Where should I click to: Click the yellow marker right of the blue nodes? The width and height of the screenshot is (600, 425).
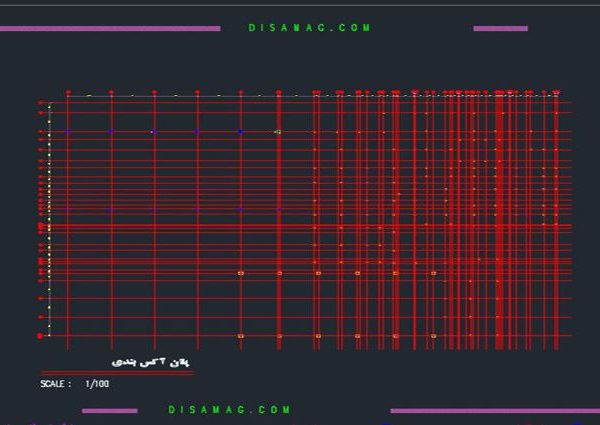coord(278,131)
